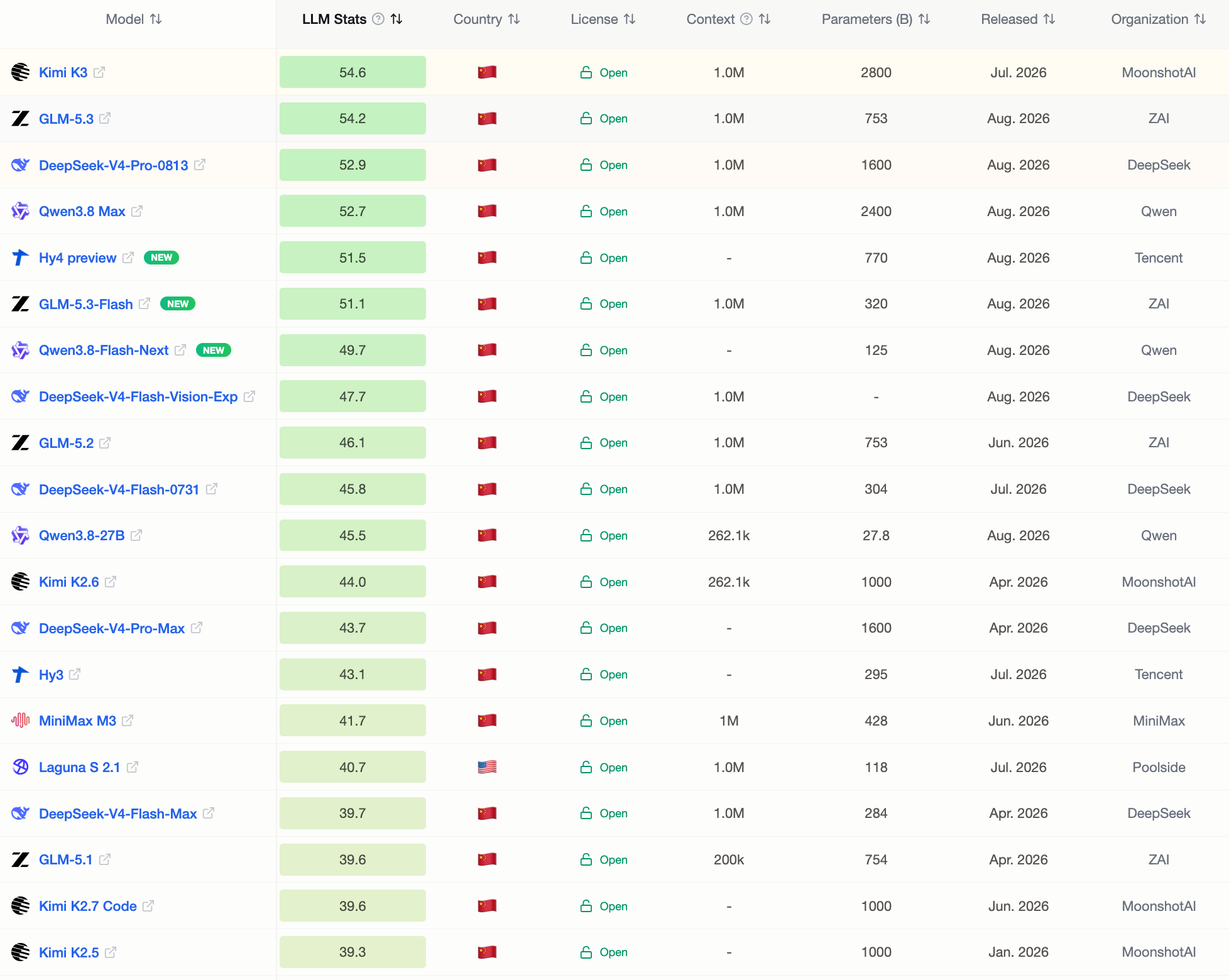Viewport: 1229px width, 980px height.
Task: Click the 2800 parameters value for Kimi K3
Action: click(876, 72)
